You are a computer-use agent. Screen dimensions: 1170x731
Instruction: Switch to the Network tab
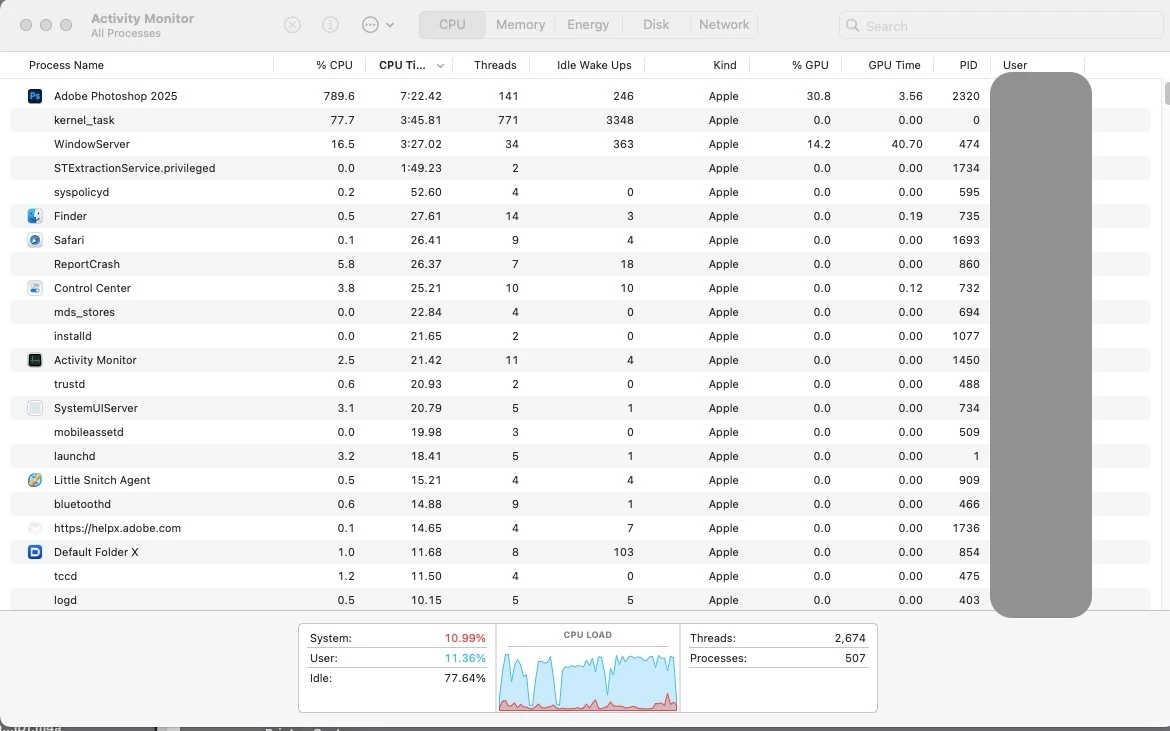tap(724, 25)
